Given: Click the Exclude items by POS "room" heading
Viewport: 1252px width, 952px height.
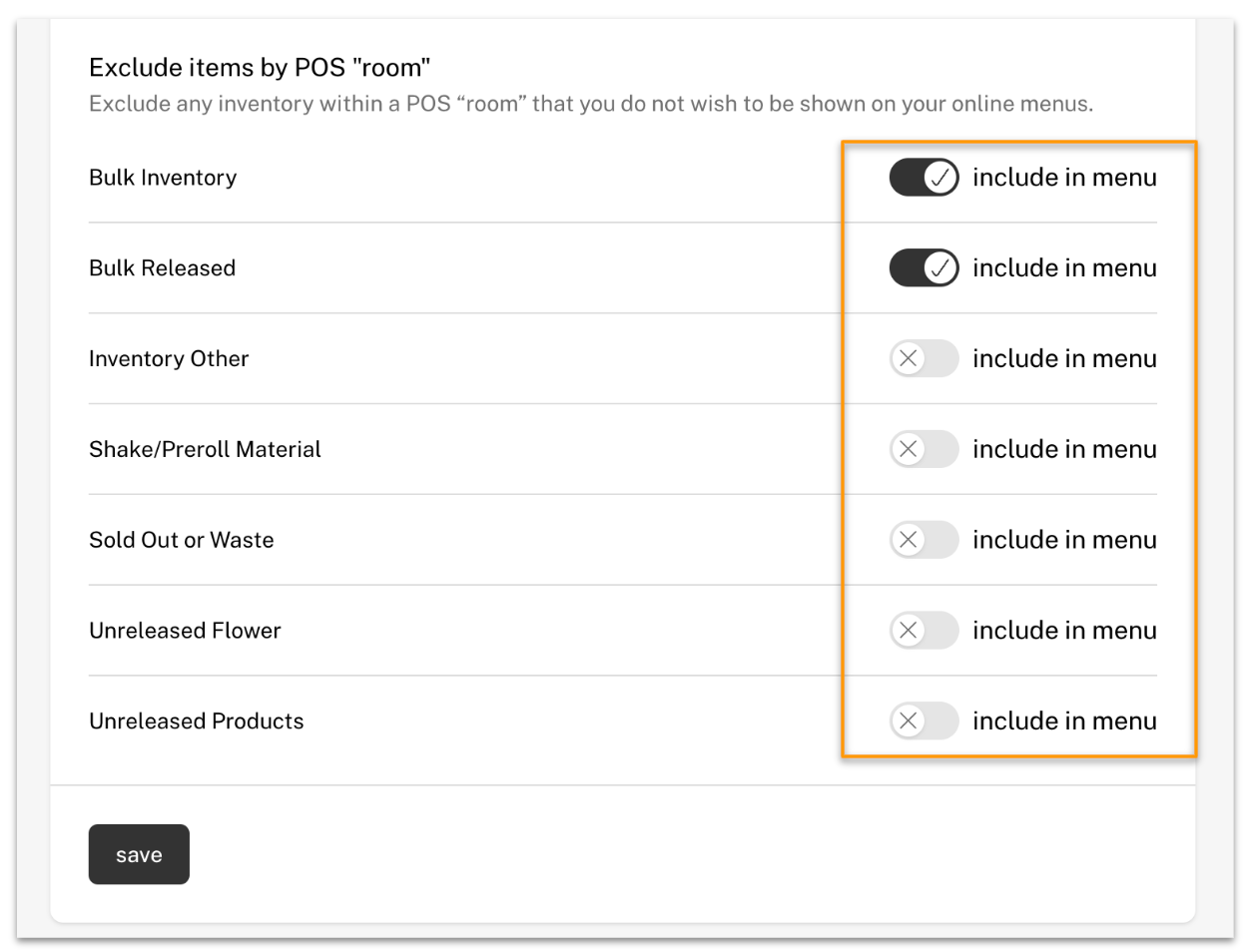Looking at the screenshot, I should [x=260, y=67].
